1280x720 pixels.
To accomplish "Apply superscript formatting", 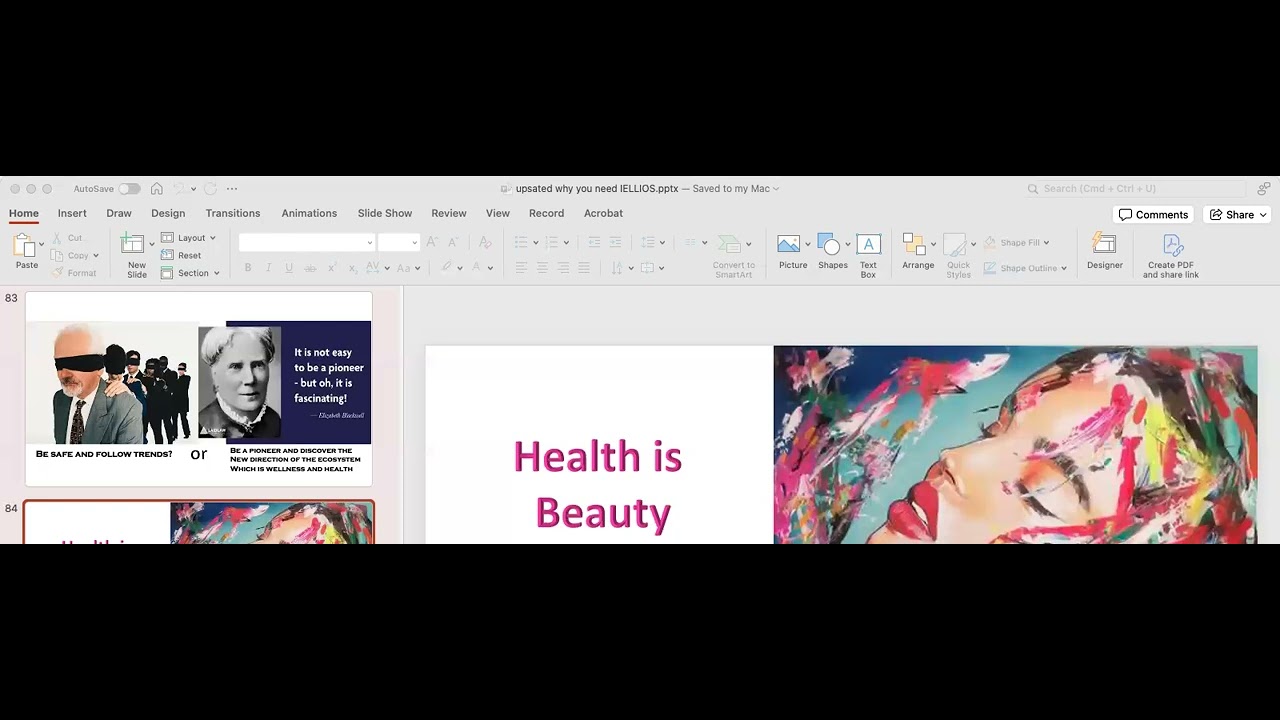I will pyautogui.click(x=331, y=268).
